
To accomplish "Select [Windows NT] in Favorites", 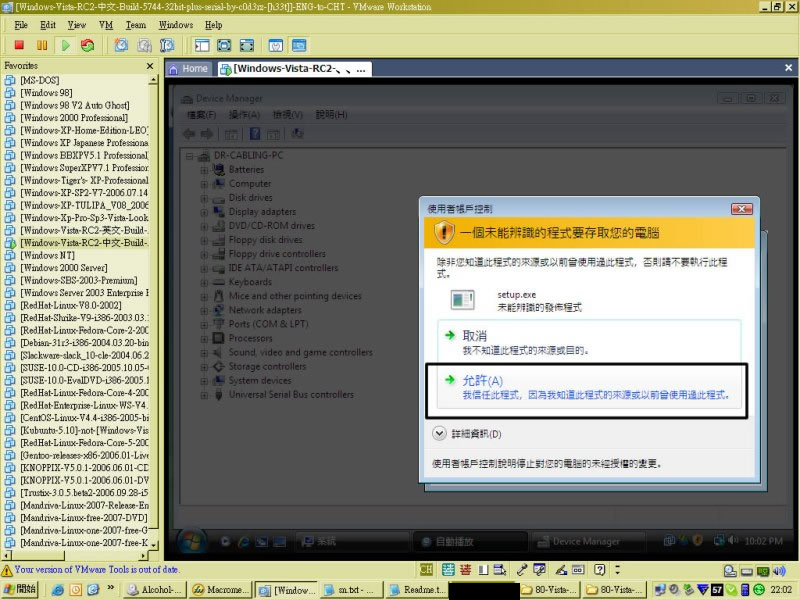I will click(47, 255).
